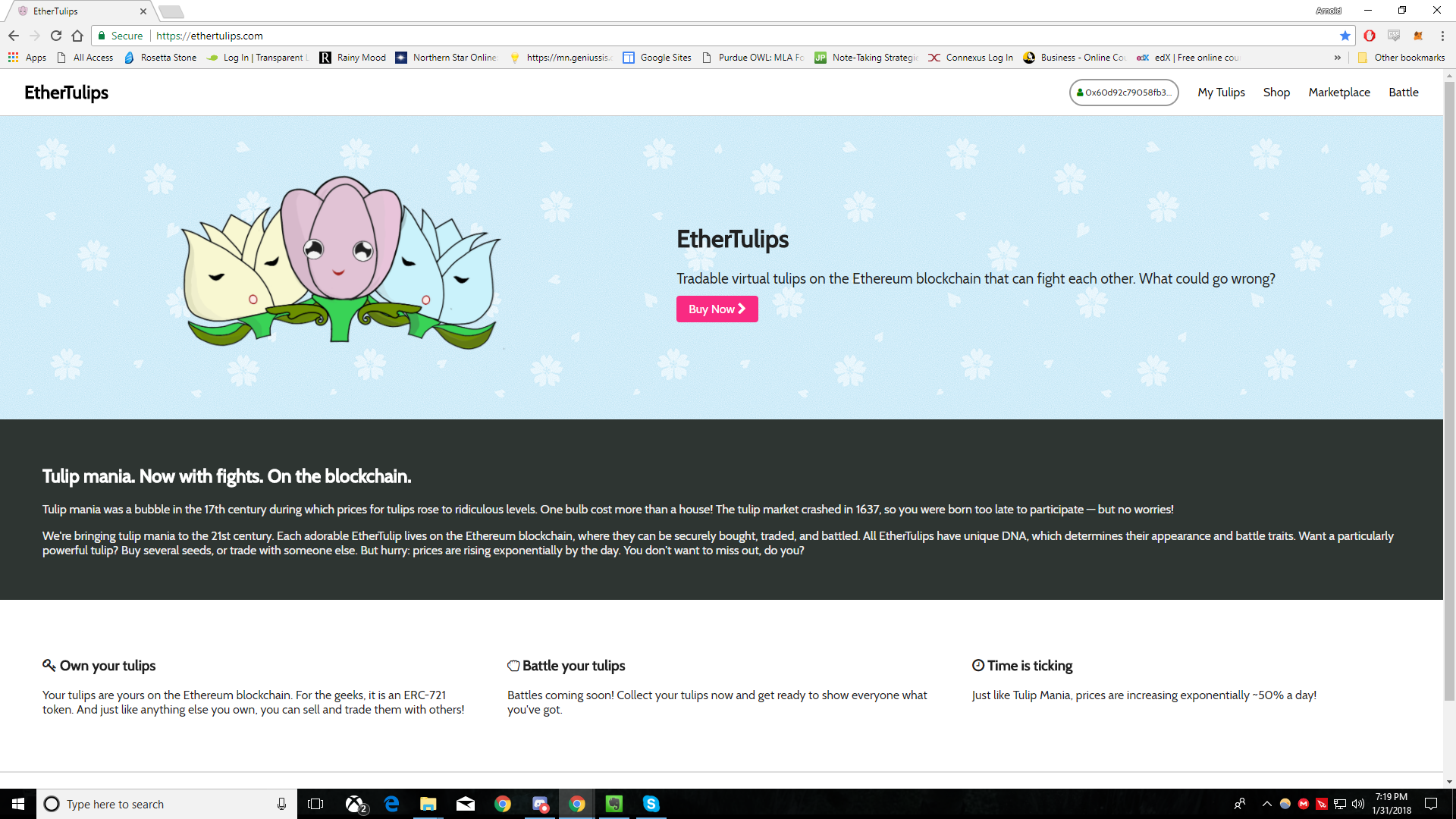The image size is (1456, 819).
Task: Click the Opera extension icon
Action: coord(1370,36)
